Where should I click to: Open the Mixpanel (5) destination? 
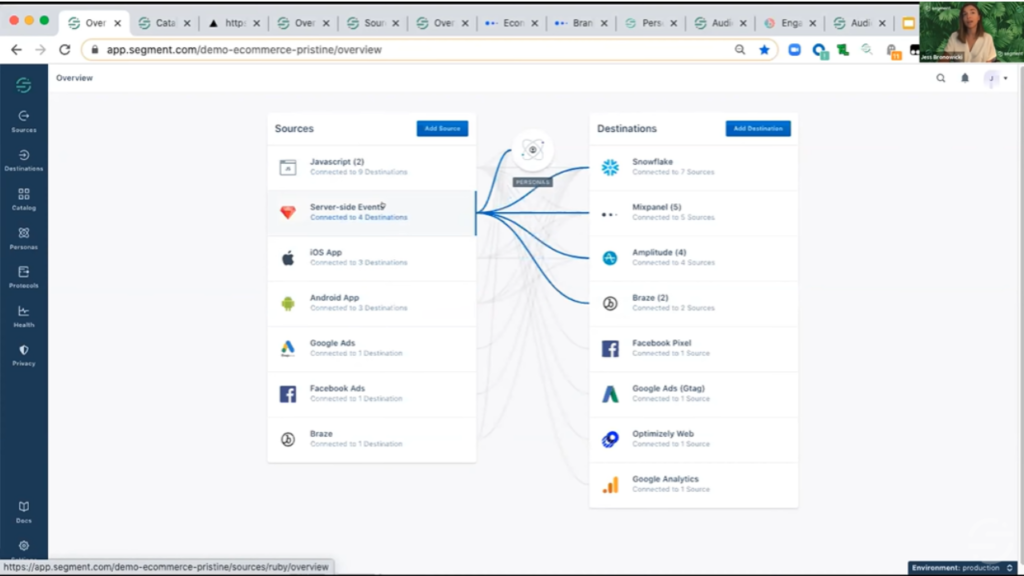tap(694, 212)
